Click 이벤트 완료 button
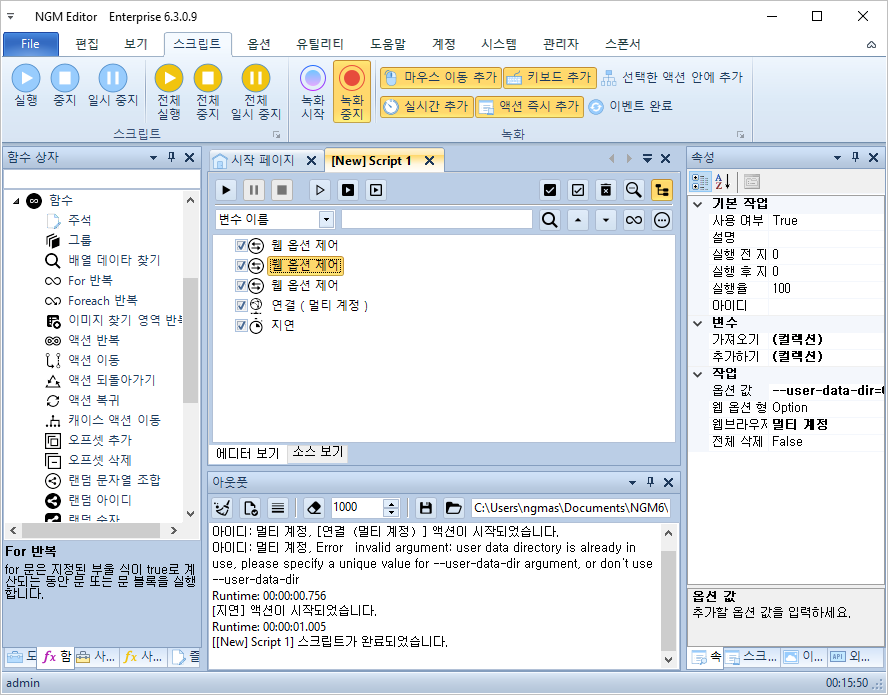The width and height of the screenshot is (888, 695). [630, 106]
